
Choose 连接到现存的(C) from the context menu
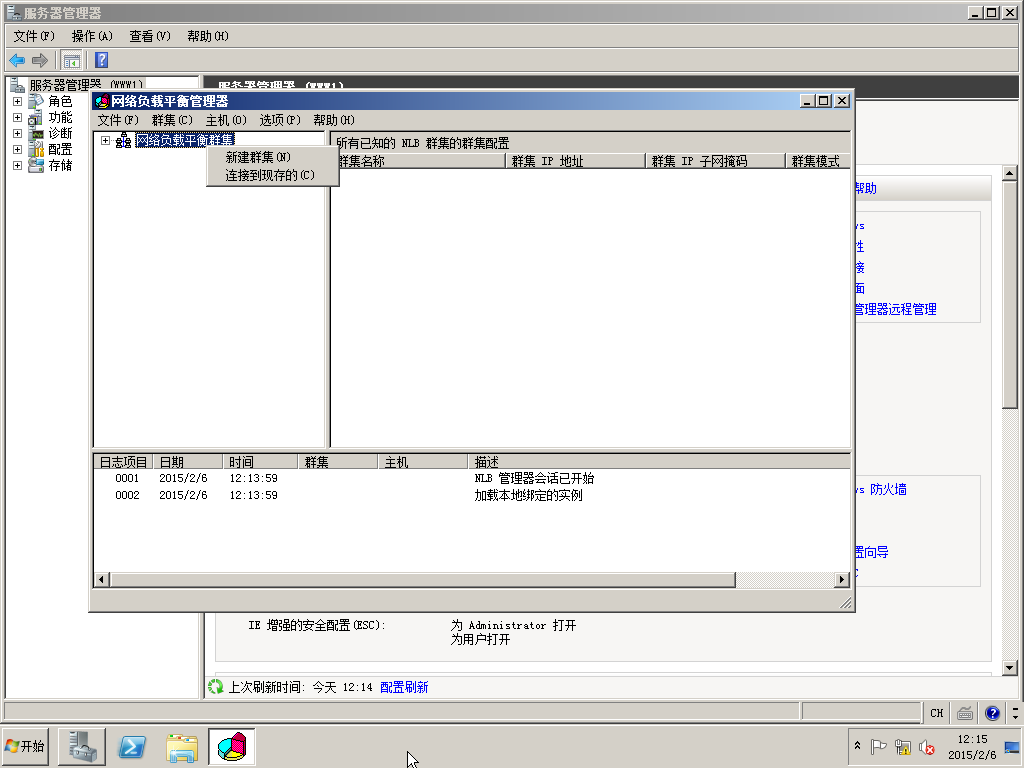270,176
